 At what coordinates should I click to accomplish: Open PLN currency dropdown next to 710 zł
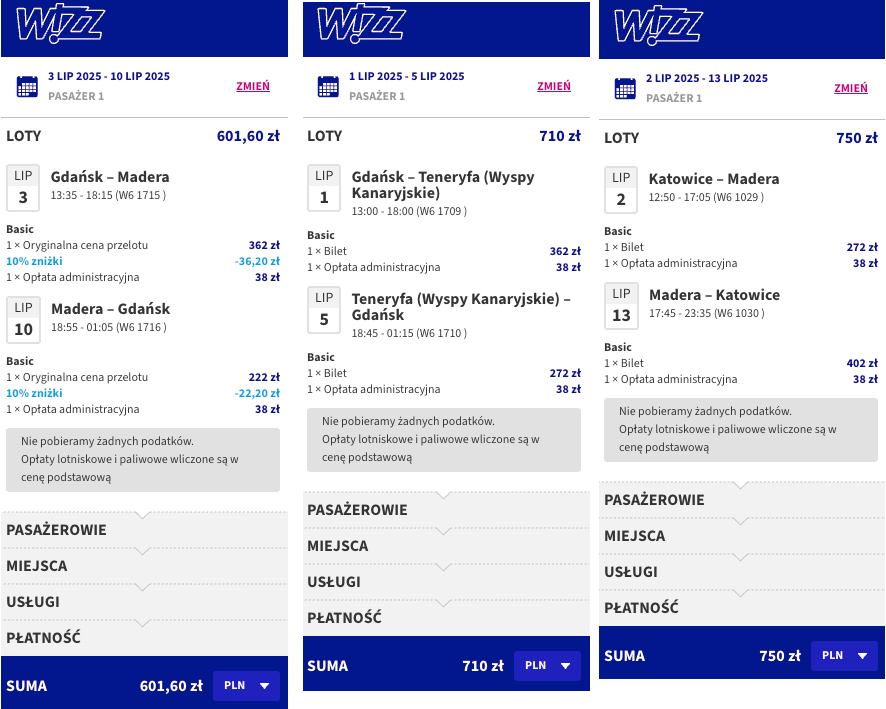548,665
